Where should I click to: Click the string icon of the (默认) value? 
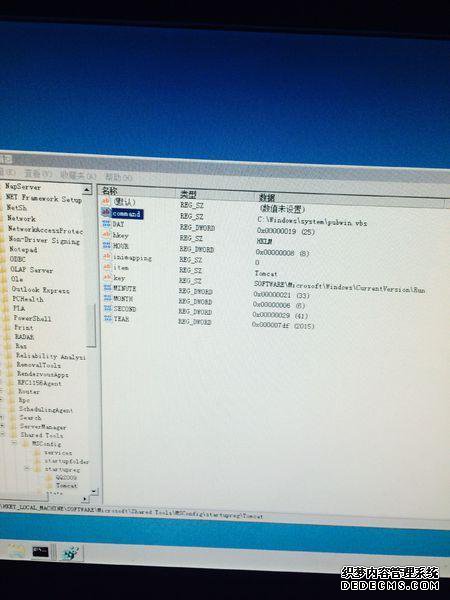[106, 201]
